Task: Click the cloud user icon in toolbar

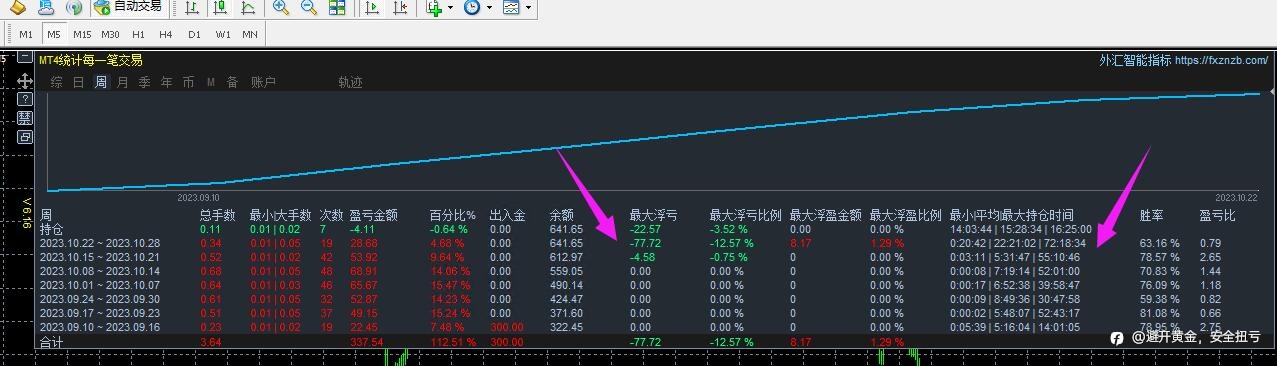Action: pyautogui.click(x=46, y=8)
